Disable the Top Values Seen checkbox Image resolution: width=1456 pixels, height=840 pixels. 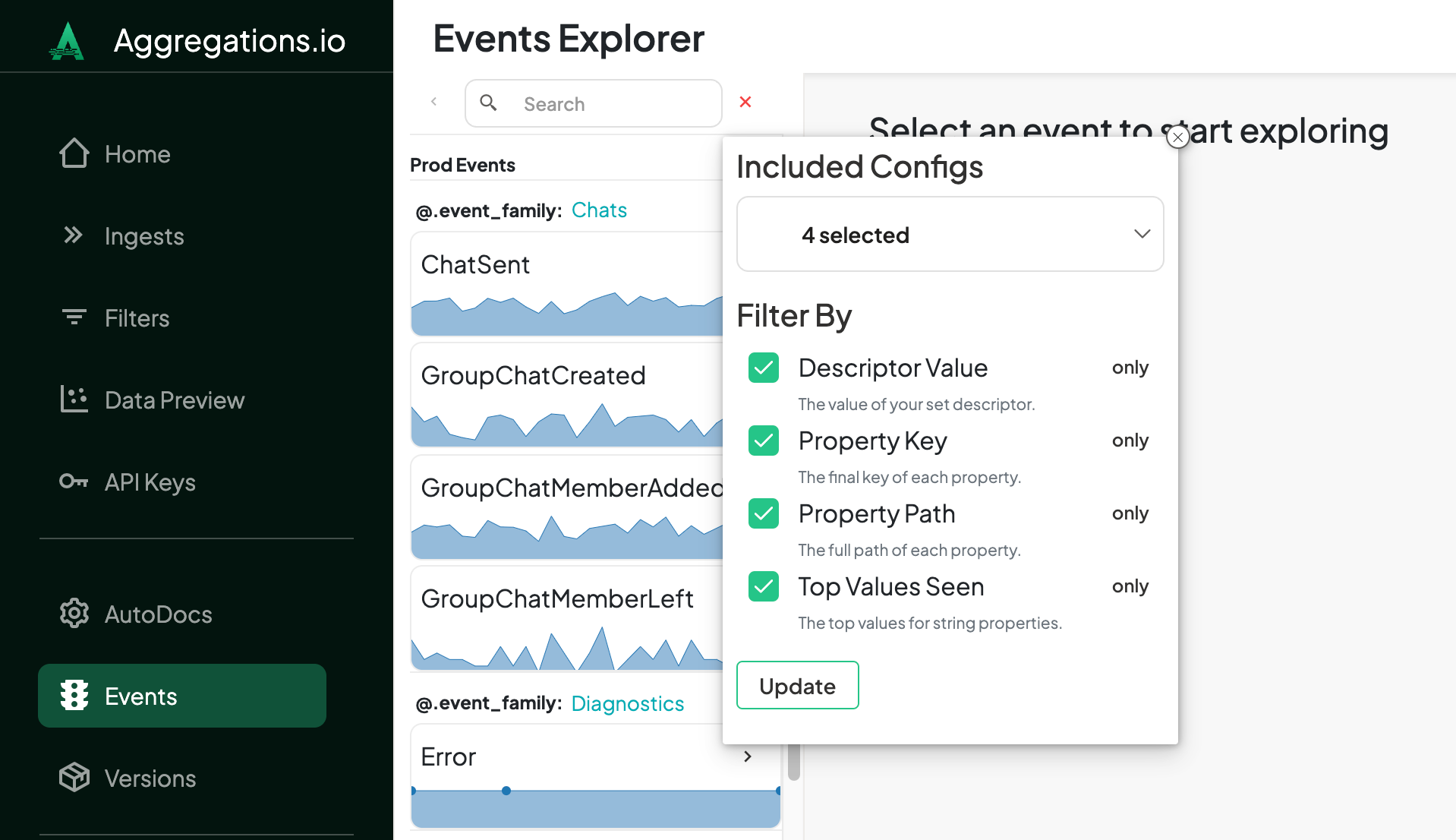click(x=764, y=586)
